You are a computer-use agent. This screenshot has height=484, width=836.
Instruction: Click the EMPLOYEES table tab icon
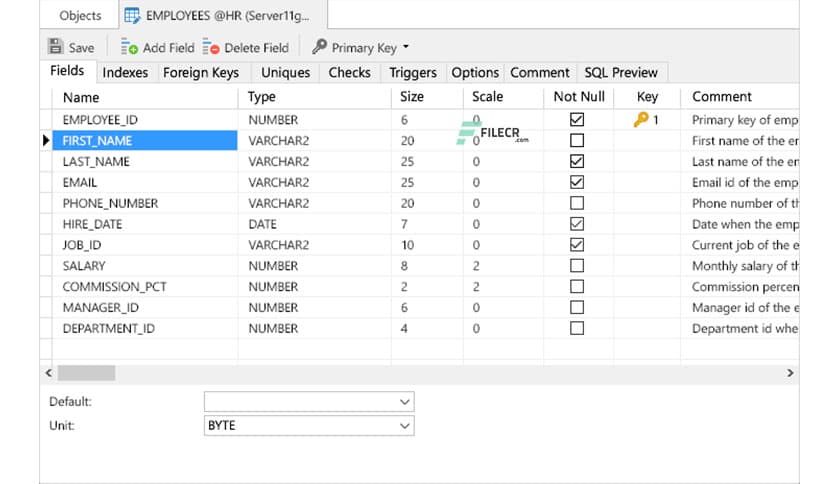(x=131, y=16)
